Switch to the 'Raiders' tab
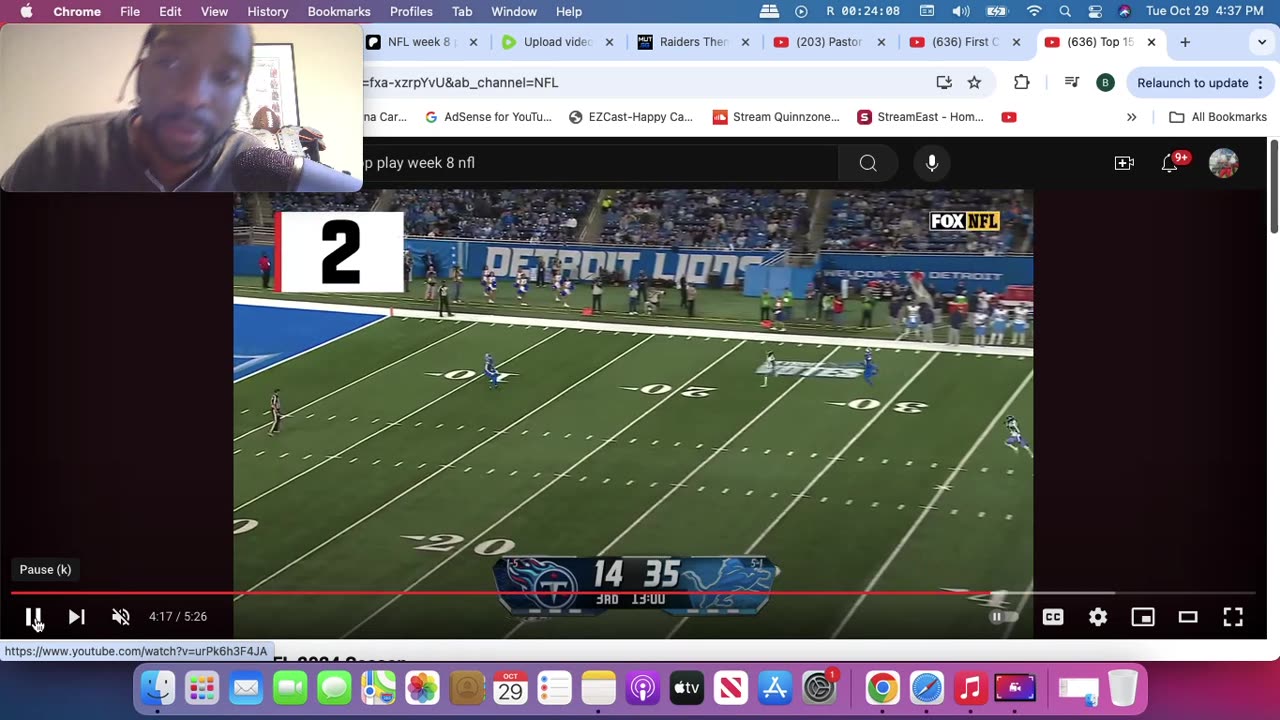This screenshot has height=720, width=1280. pyautogui.click(x=693, y=42)
